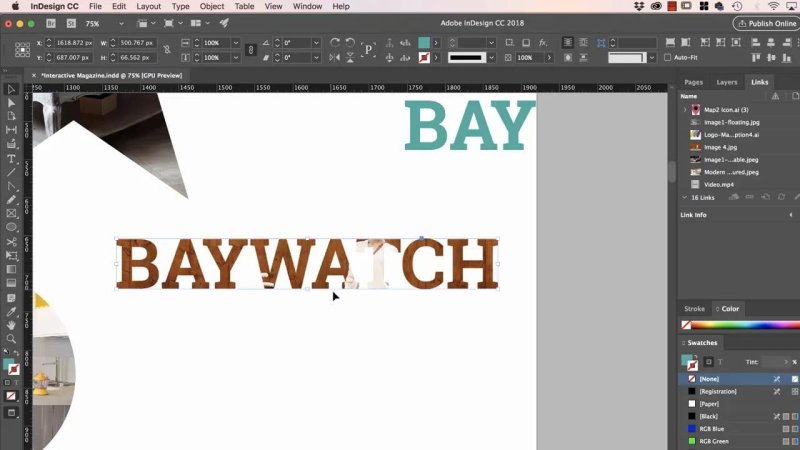
Task: Click the GPU performance rocket icon
Action: [224, 23]
